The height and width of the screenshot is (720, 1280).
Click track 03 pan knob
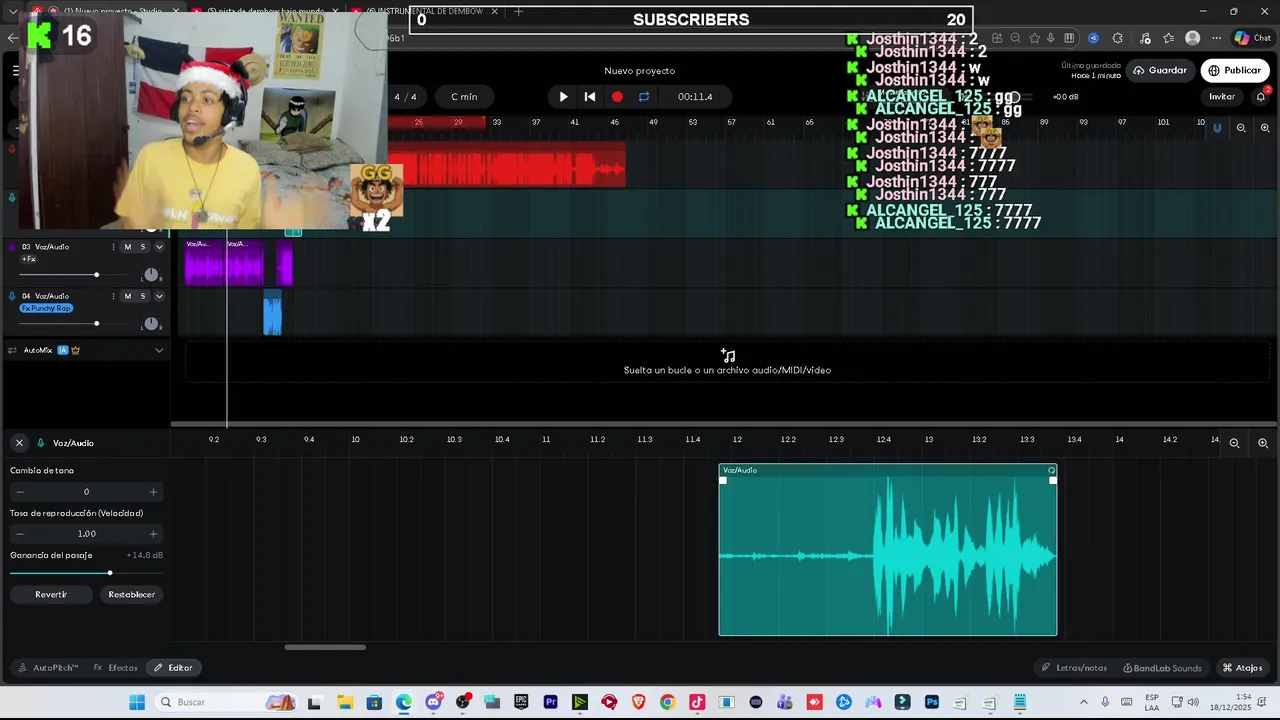151,275
